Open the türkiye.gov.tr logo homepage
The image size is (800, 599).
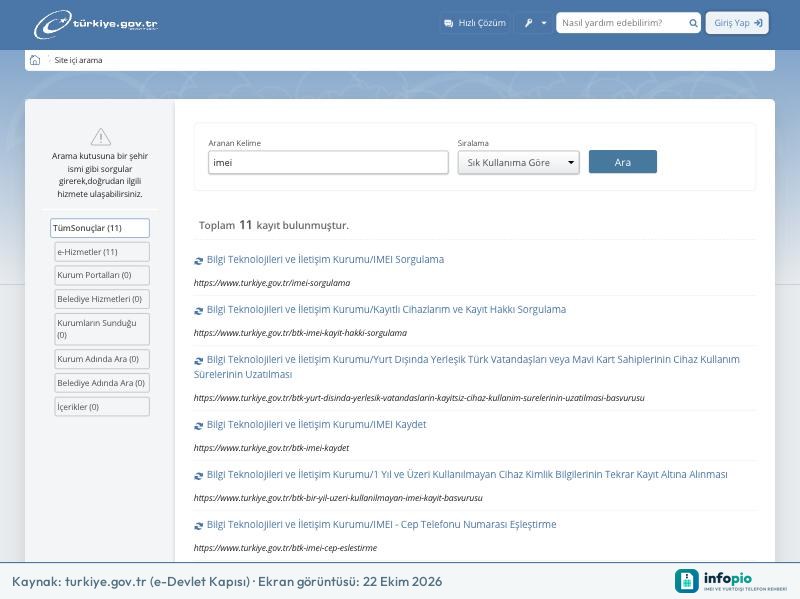point(96,24)
